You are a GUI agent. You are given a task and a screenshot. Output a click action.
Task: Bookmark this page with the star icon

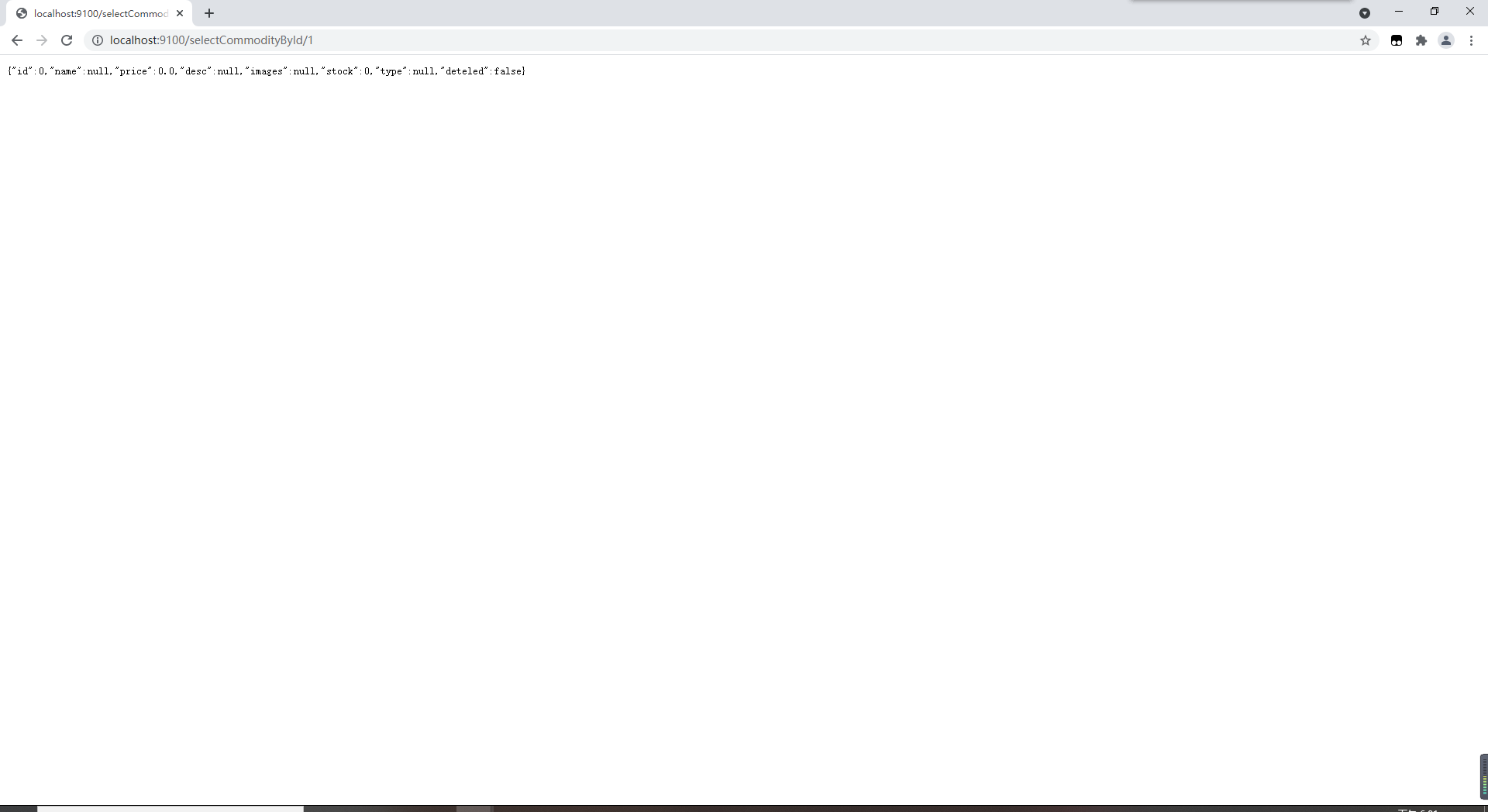coord(1366,40)
